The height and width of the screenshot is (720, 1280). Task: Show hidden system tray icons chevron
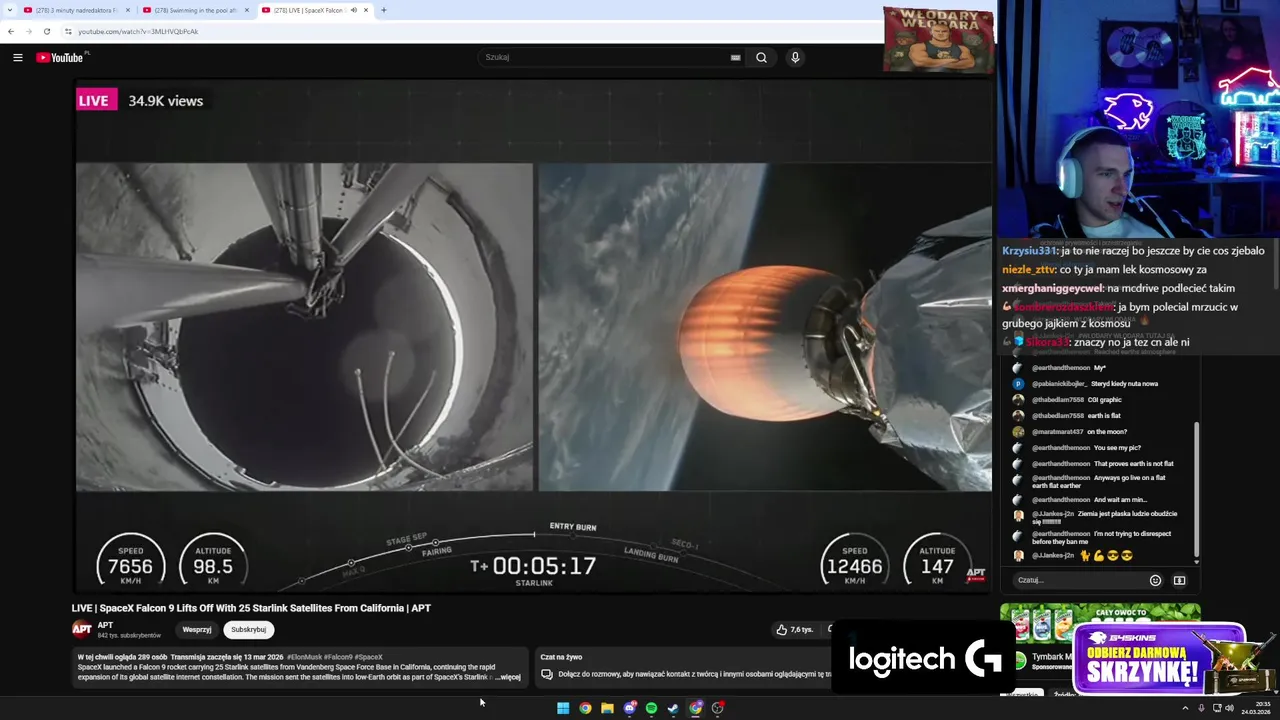[x=1186, y=708]
